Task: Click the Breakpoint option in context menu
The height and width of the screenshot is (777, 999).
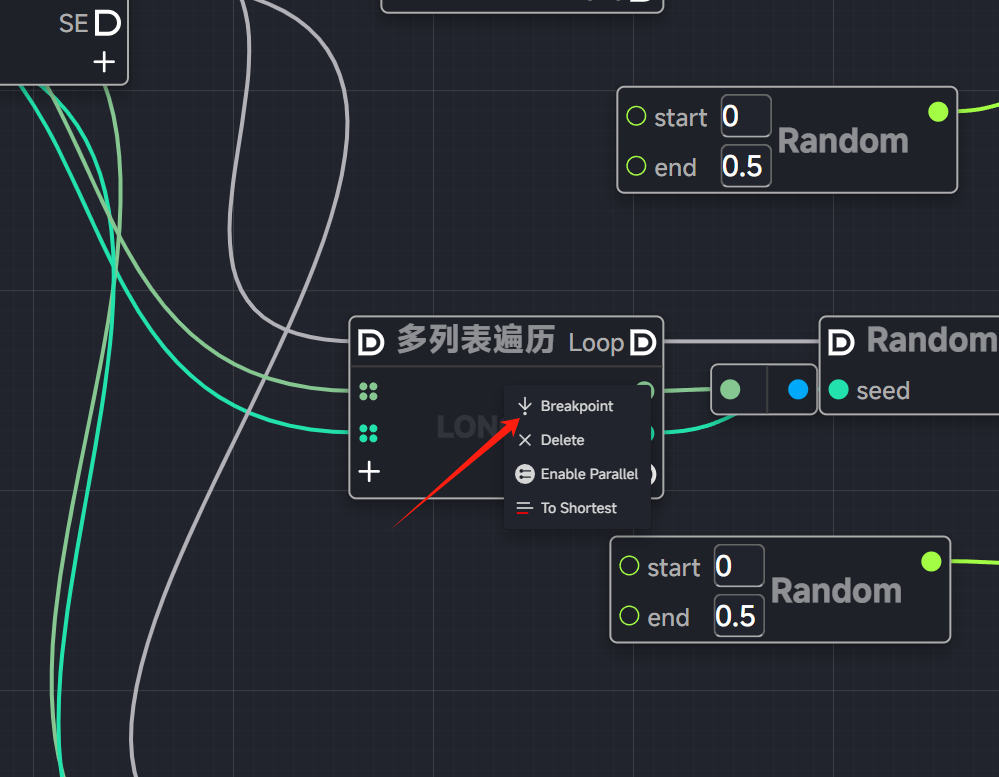Action: (576, 406)
